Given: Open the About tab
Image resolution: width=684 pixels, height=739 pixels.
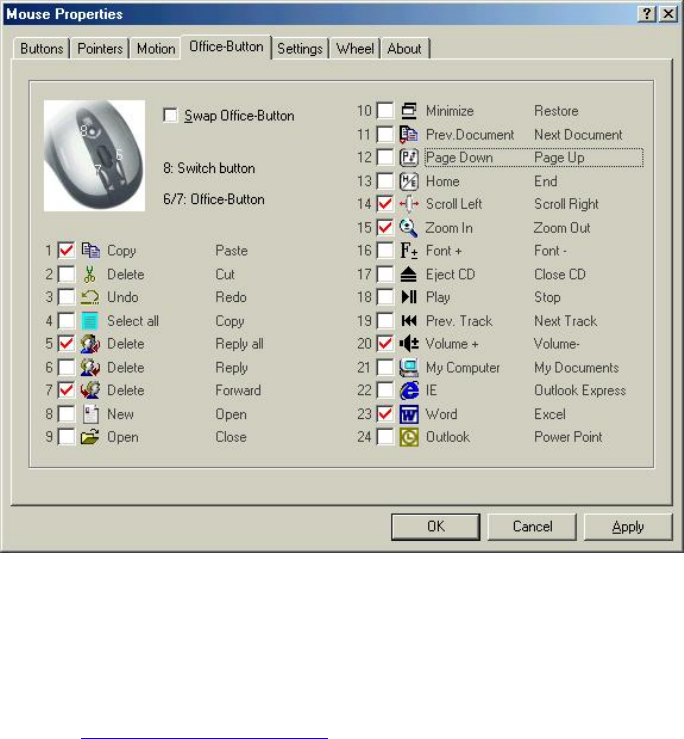Looking at the screenshot, I should point(404,49).
